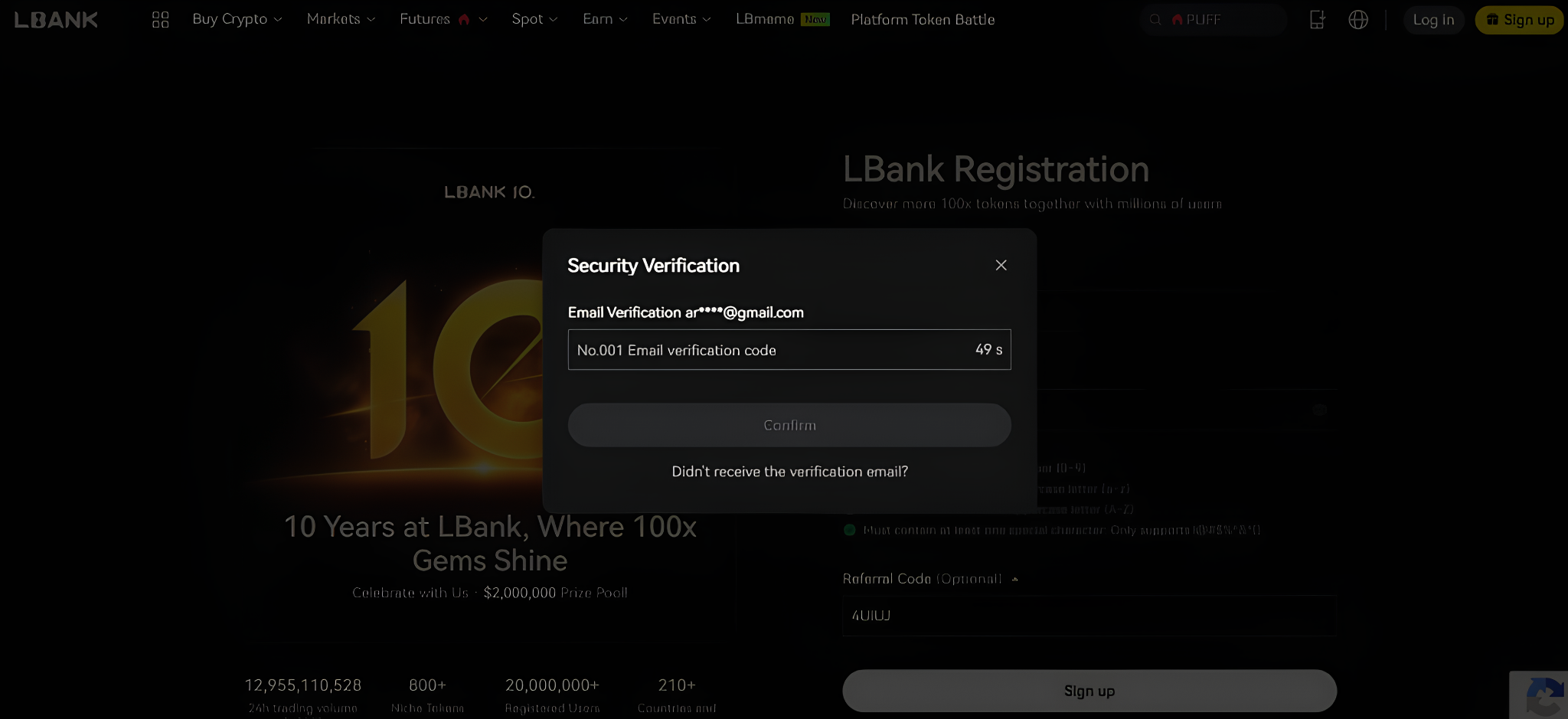
Task: Click the Confirm button in verification dialog
Action: point(789,425)
